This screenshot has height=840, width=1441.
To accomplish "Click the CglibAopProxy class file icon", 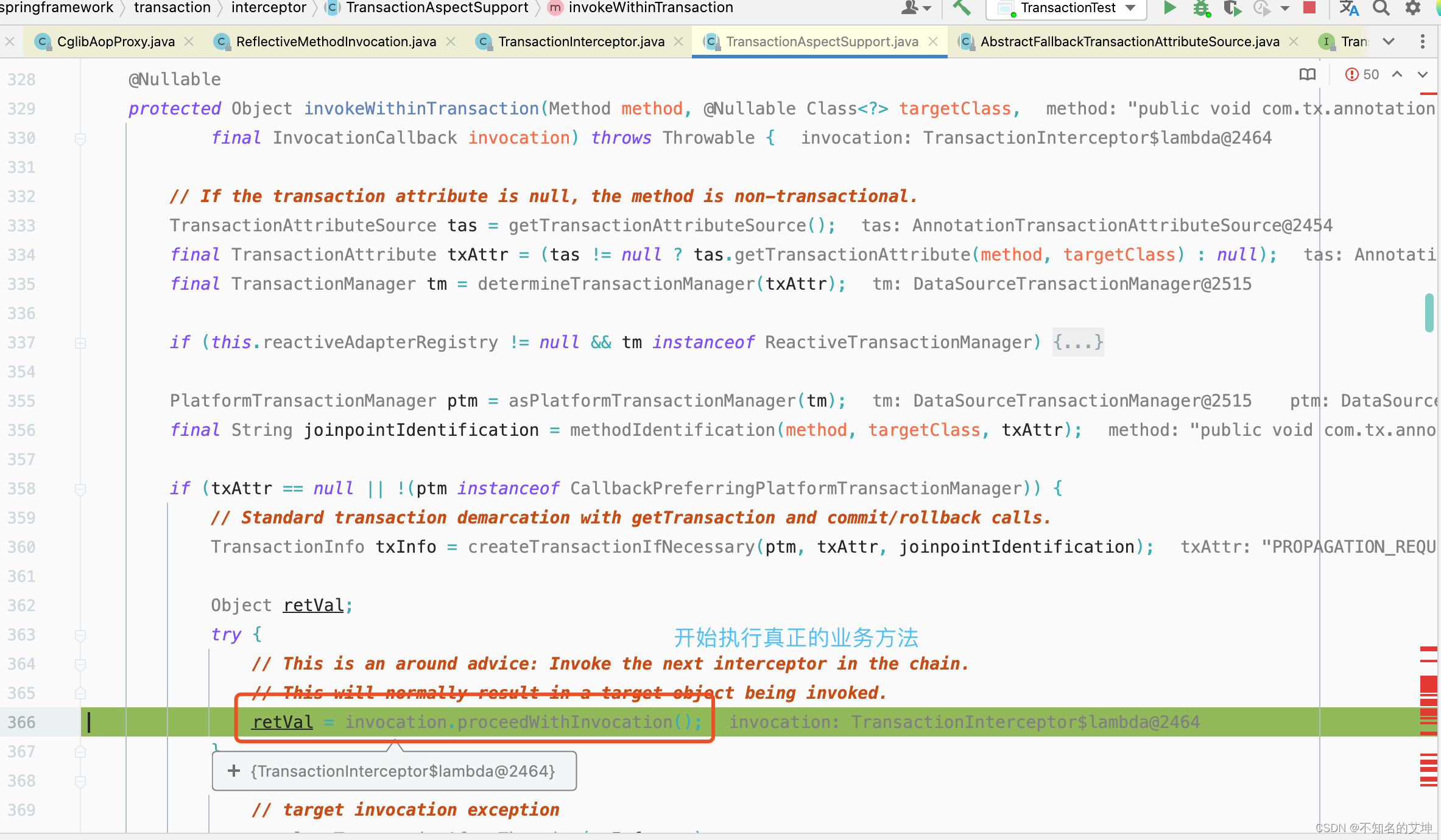I will [x=43, y=41].
